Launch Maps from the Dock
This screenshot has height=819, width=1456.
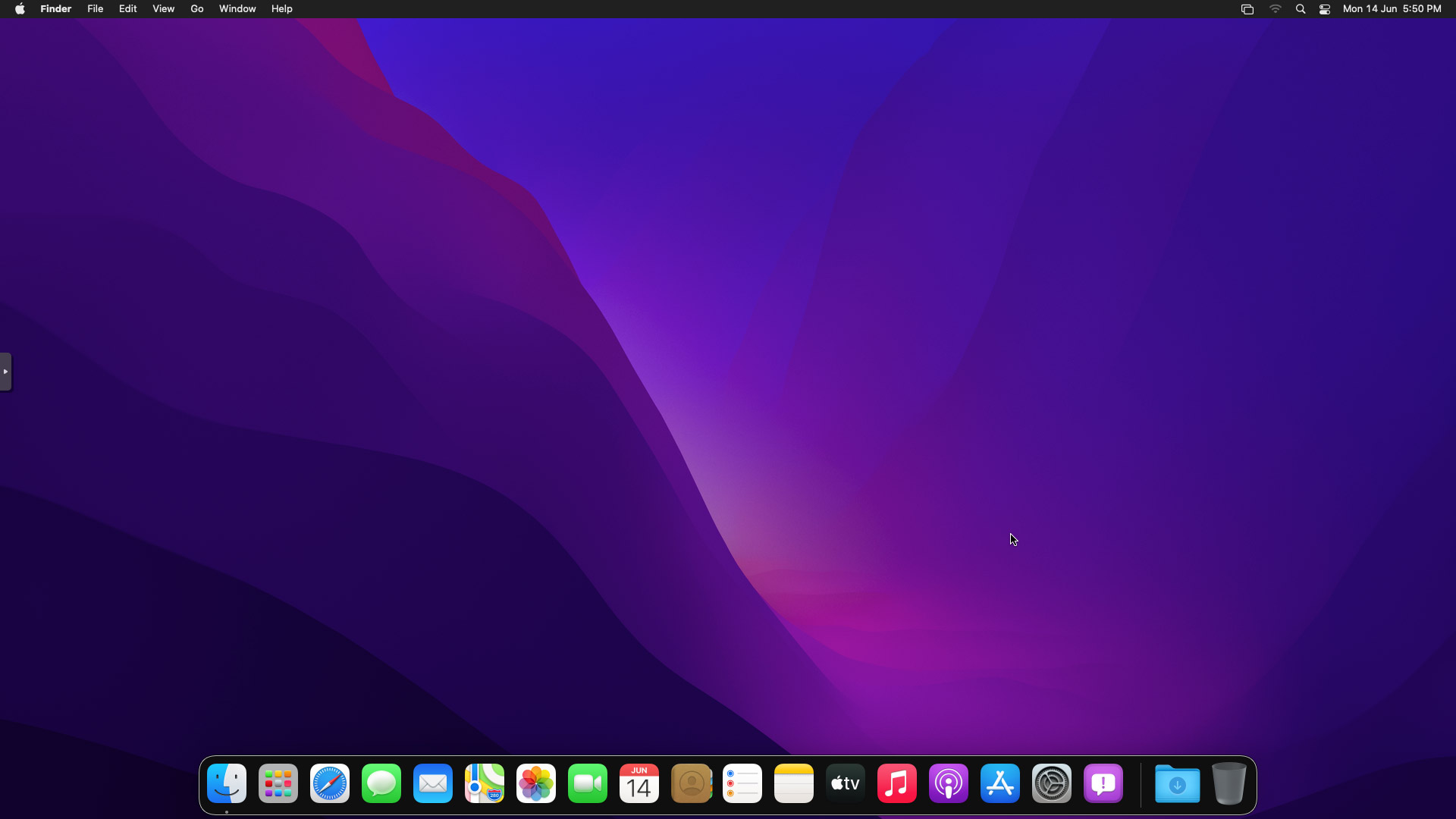(x=485, y=783)
